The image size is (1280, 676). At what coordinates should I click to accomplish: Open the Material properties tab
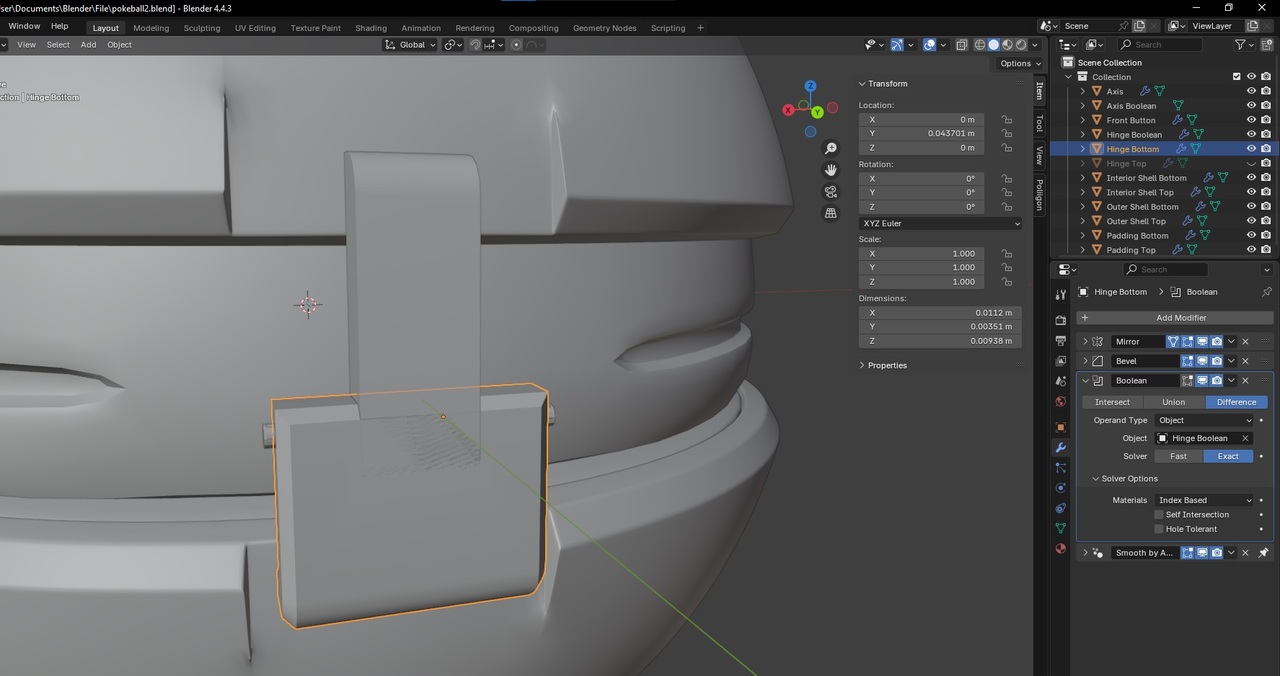(x=1061, y=549)
